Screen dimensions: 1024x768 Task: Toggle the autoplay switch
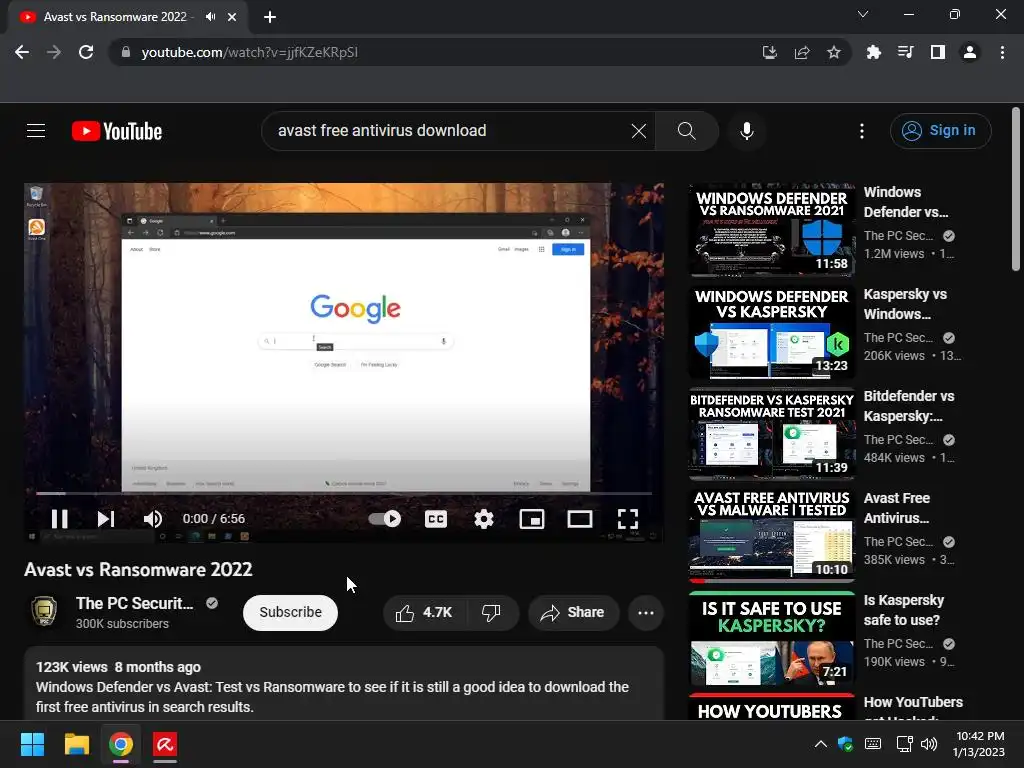385,519
